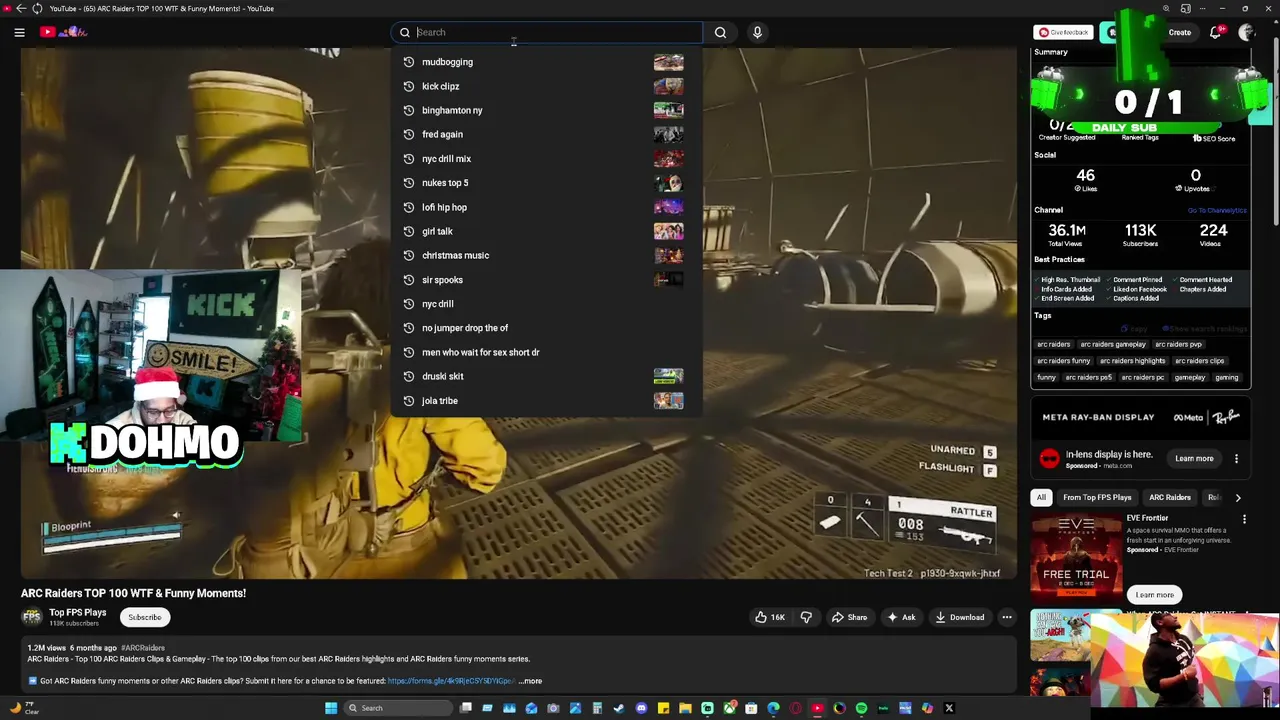
Task: Open the browser three-dot settings menu
Action: tap(1202, 8)
